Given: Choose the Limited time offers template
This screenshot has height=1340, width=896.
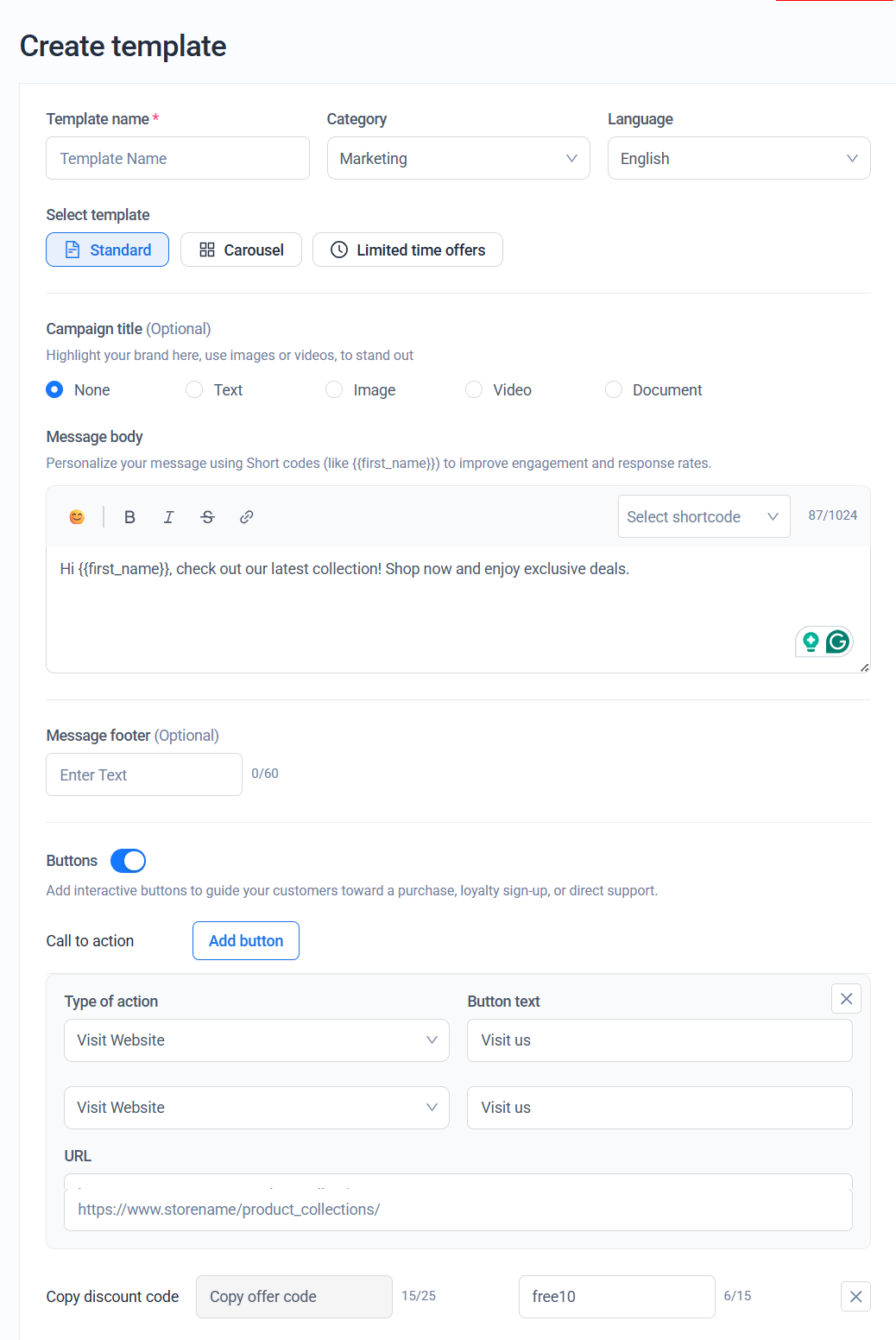Looking at the screenshot, I should (x=407, y=250).
